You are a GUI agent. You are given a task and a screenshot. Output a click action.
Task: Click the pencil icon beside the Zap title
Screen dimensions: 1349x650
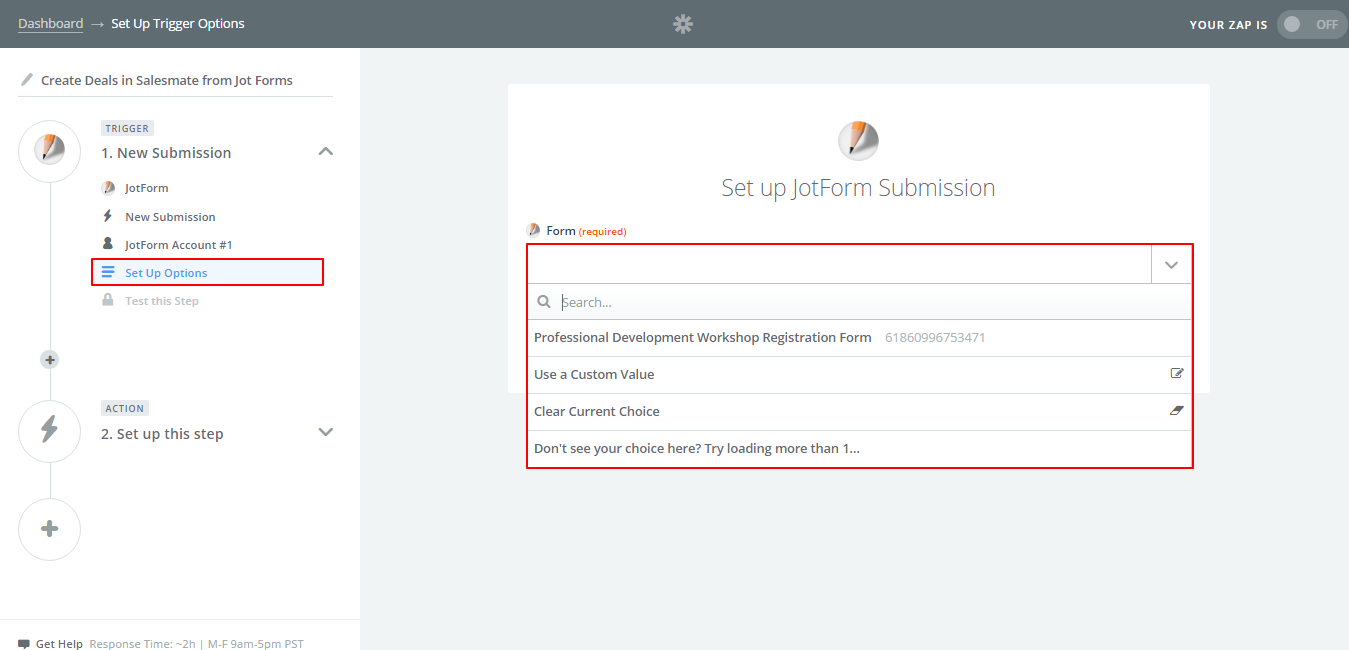coord(27,80)
